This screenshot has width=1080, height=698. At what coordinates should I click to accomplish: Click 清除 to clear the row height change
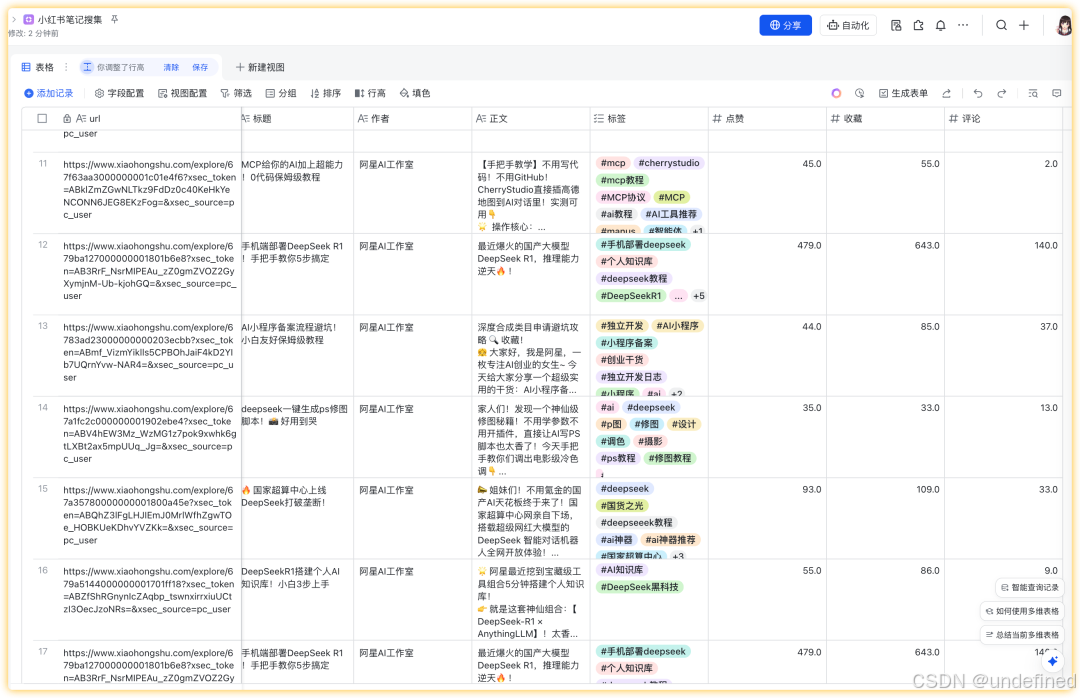[171, 67]
